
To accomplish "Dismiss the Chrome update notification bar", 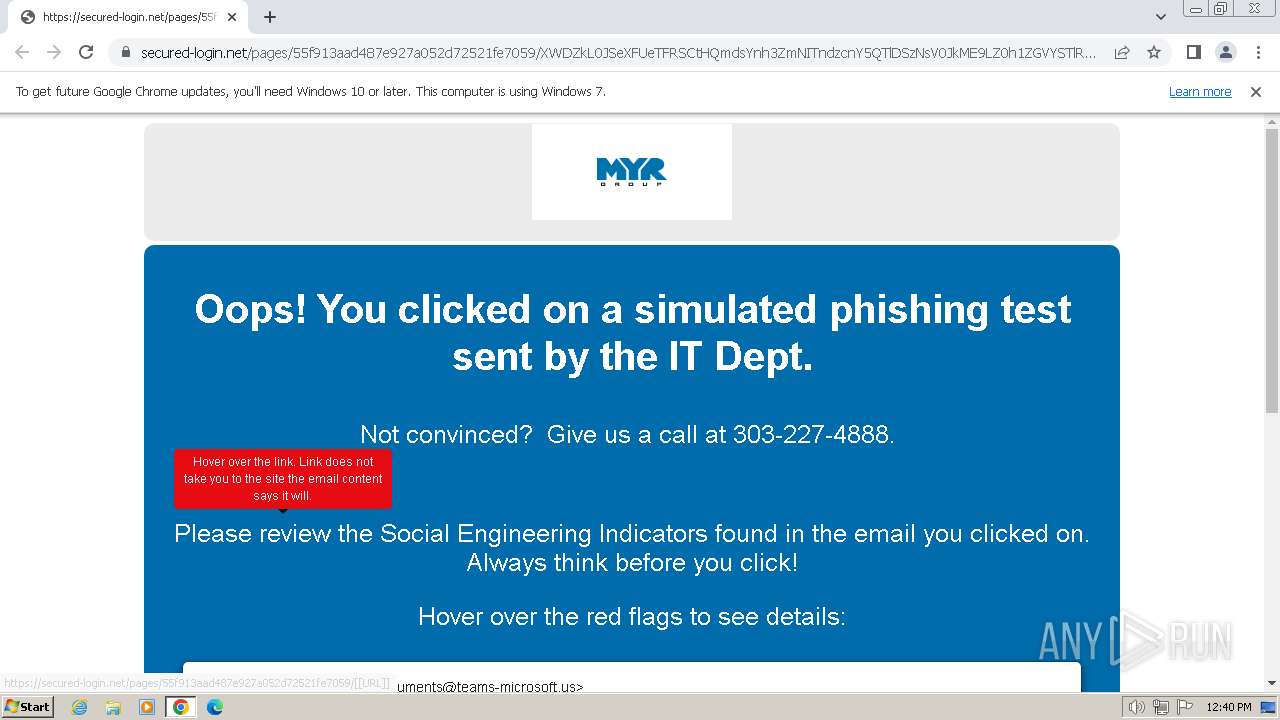I will click(x=1256, y=91).
